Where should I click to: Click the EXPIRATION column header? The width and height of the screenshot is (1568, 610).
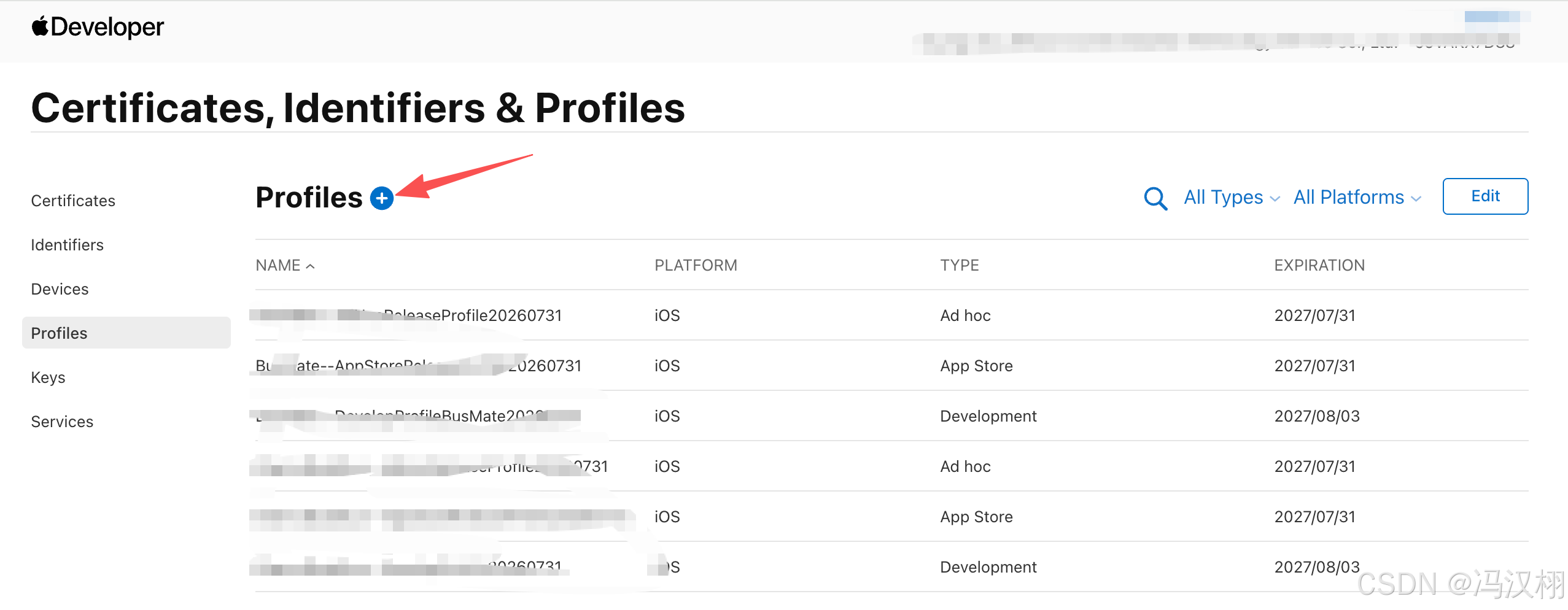click(1319, 265)
